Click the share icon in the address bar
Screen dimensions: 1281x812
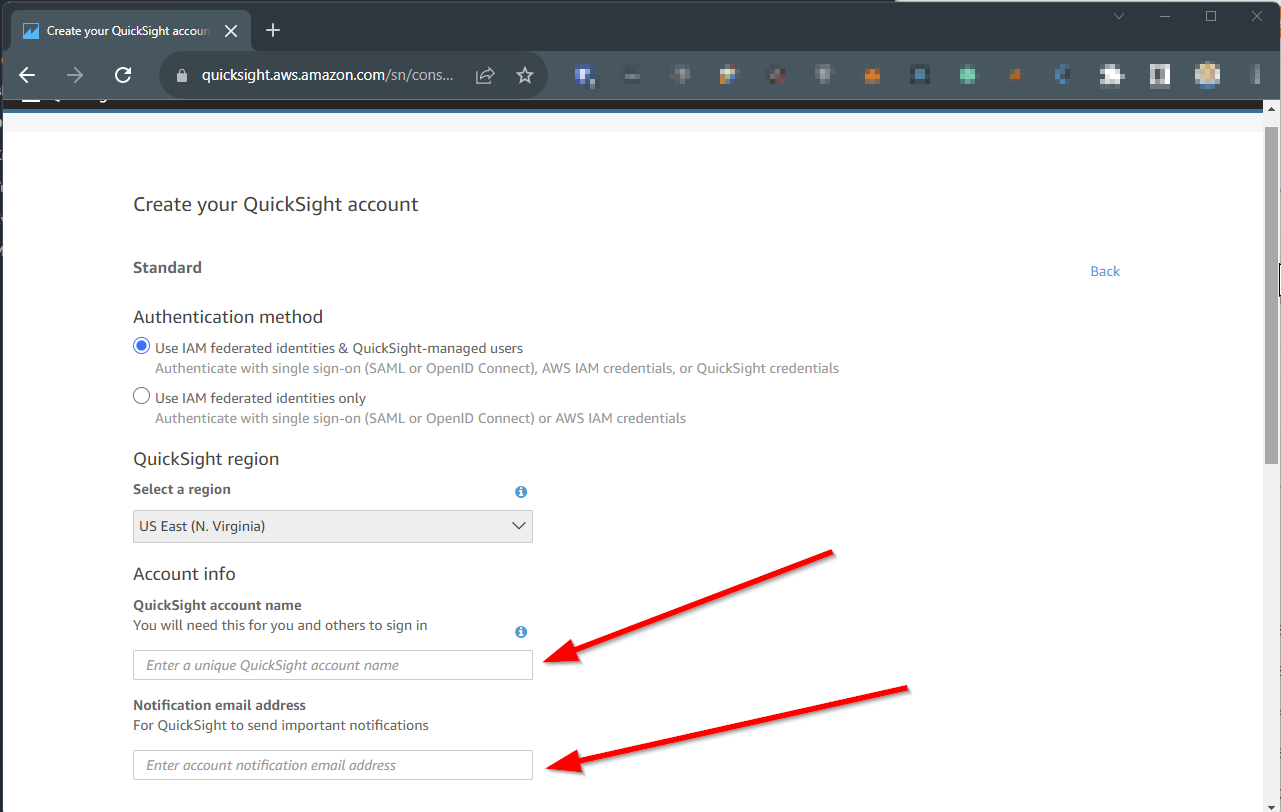(x=485, y=75)
